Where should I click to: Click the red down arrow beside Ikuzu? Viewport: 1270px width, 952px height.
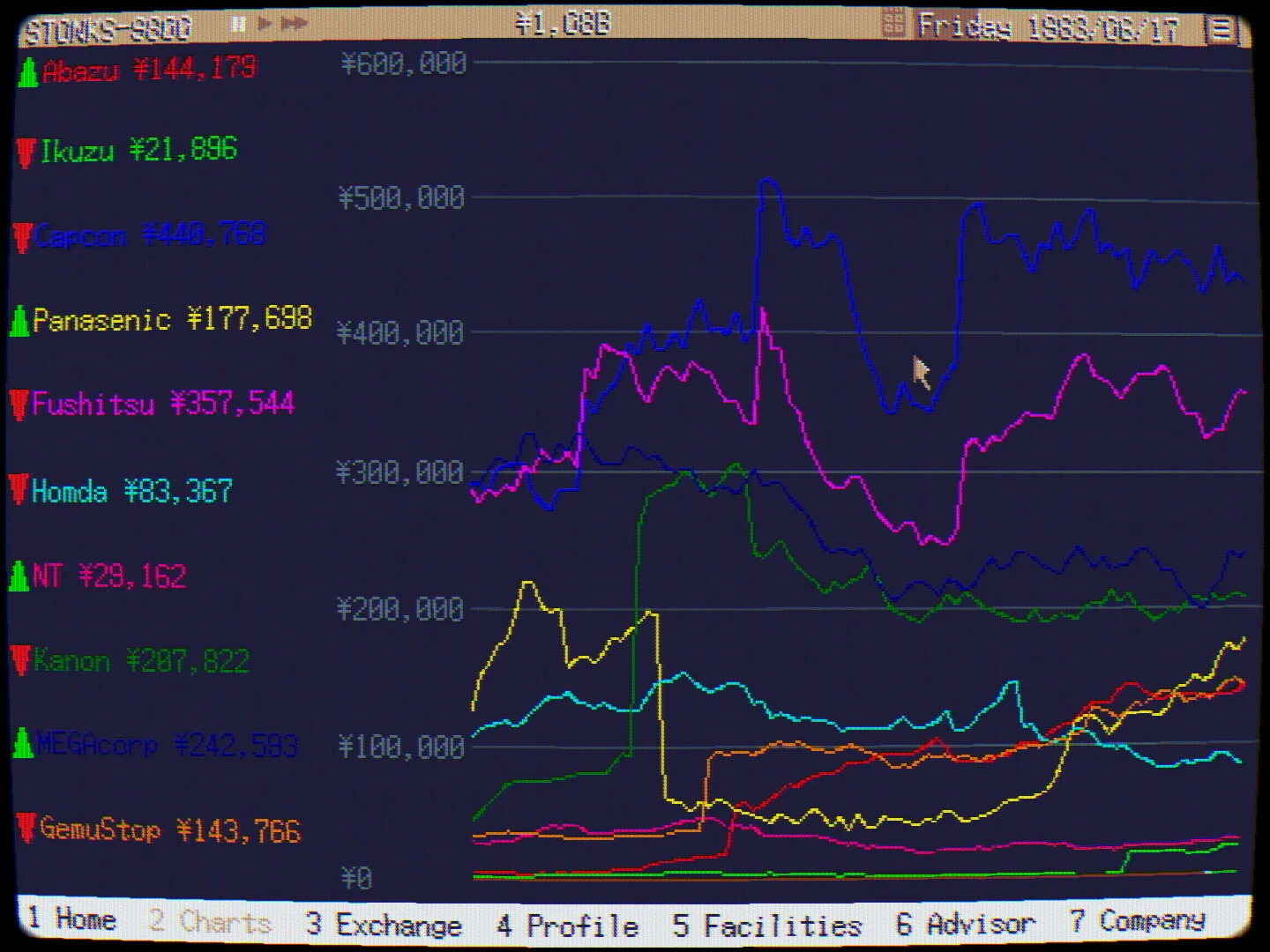(26, 153)
